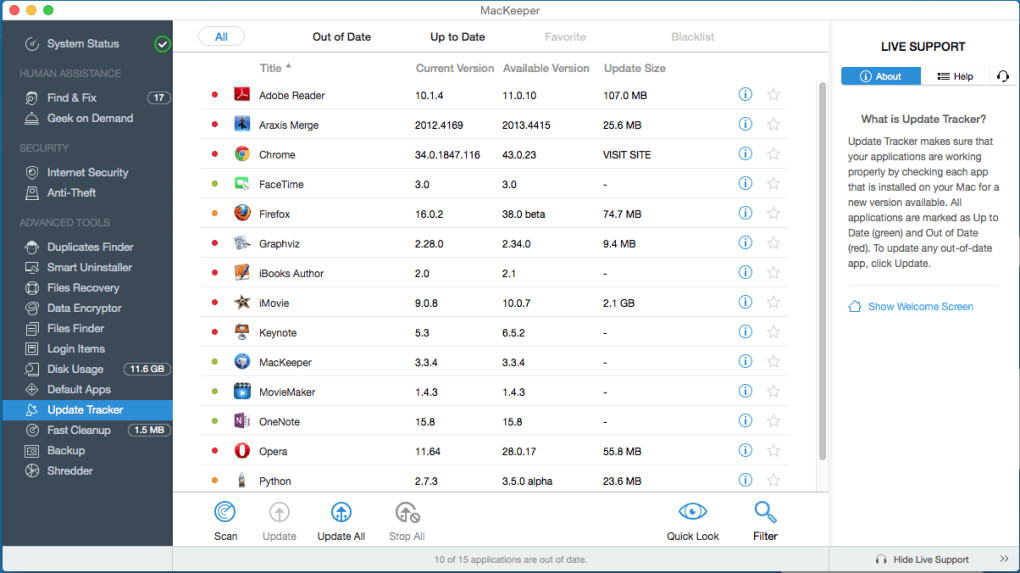Viewport: 1020px width, 573px height.
Task: Click Hide Live Support button
Action: [922, 559]
